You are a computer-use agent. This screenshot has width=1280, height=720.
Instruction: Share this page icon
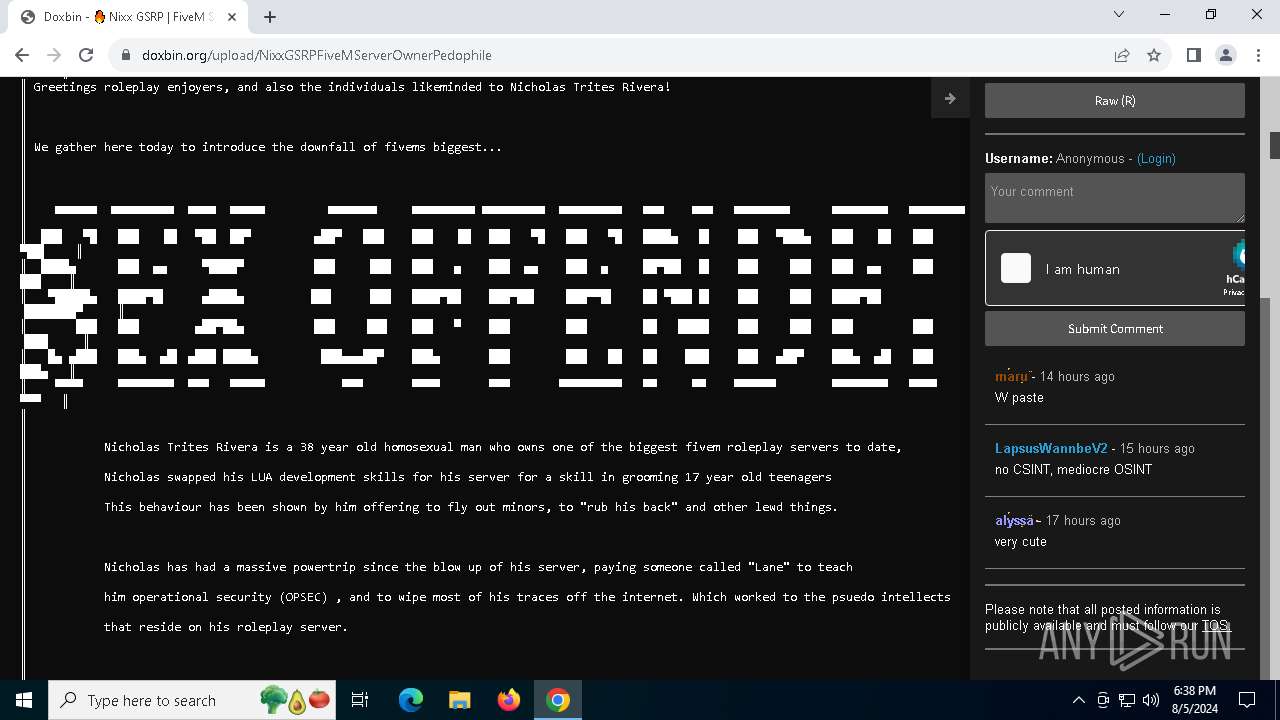click(1122, 55)
